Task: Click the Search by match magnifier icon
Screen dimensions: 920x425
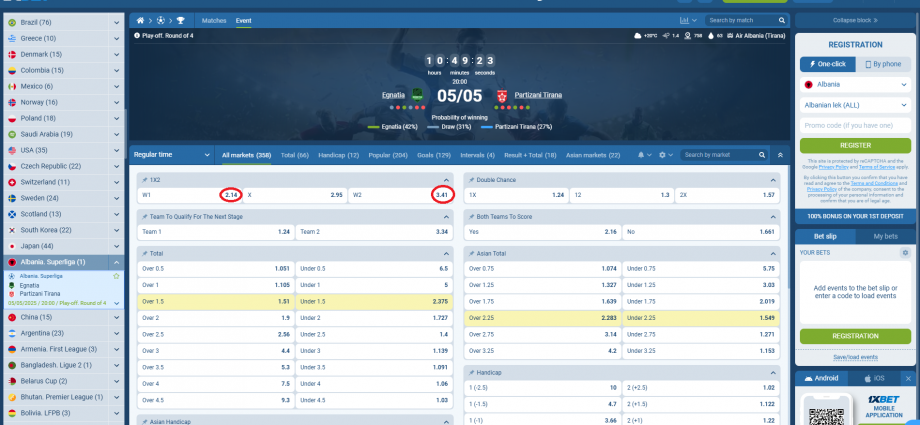Action: (782, 21)
